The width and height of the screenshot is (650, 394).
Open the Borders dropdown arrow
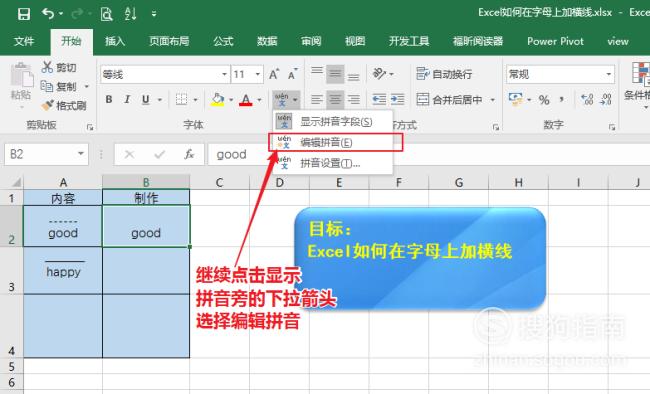pyautogui.click(x=195, y=100)
